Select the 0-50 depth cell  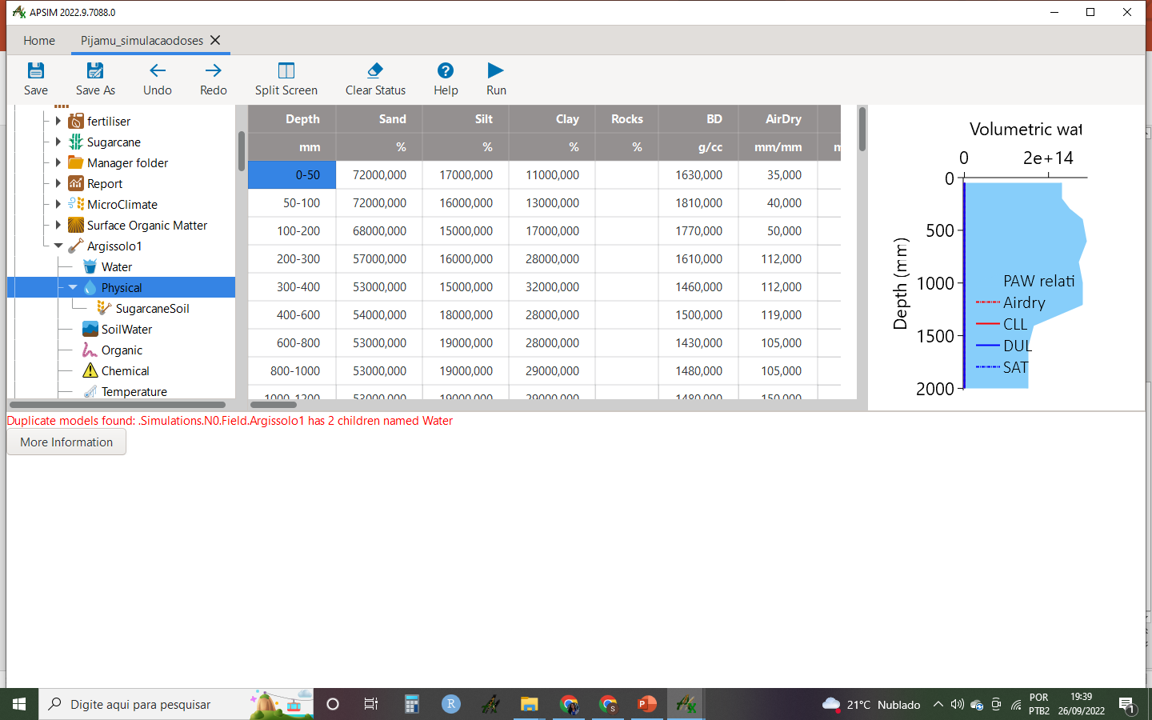[292, 175]
